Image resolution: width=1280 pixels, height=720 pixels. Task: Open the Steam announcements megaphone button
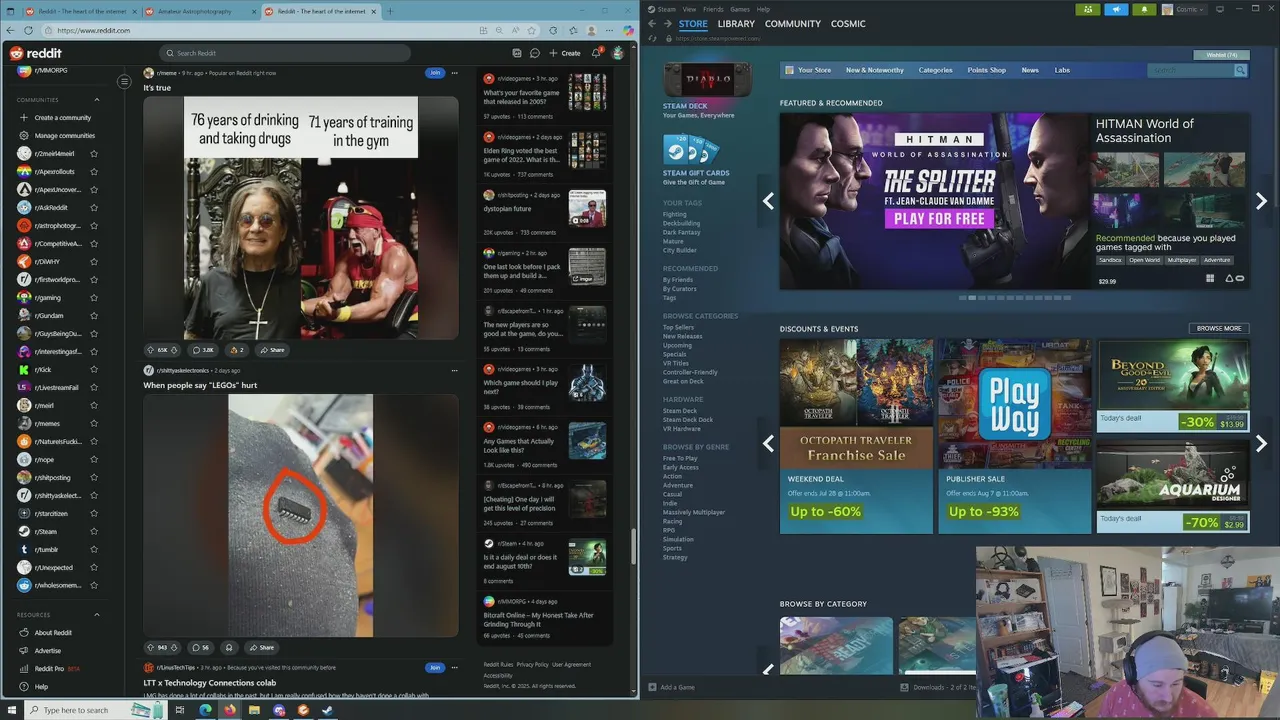(x=1116, y=9)
